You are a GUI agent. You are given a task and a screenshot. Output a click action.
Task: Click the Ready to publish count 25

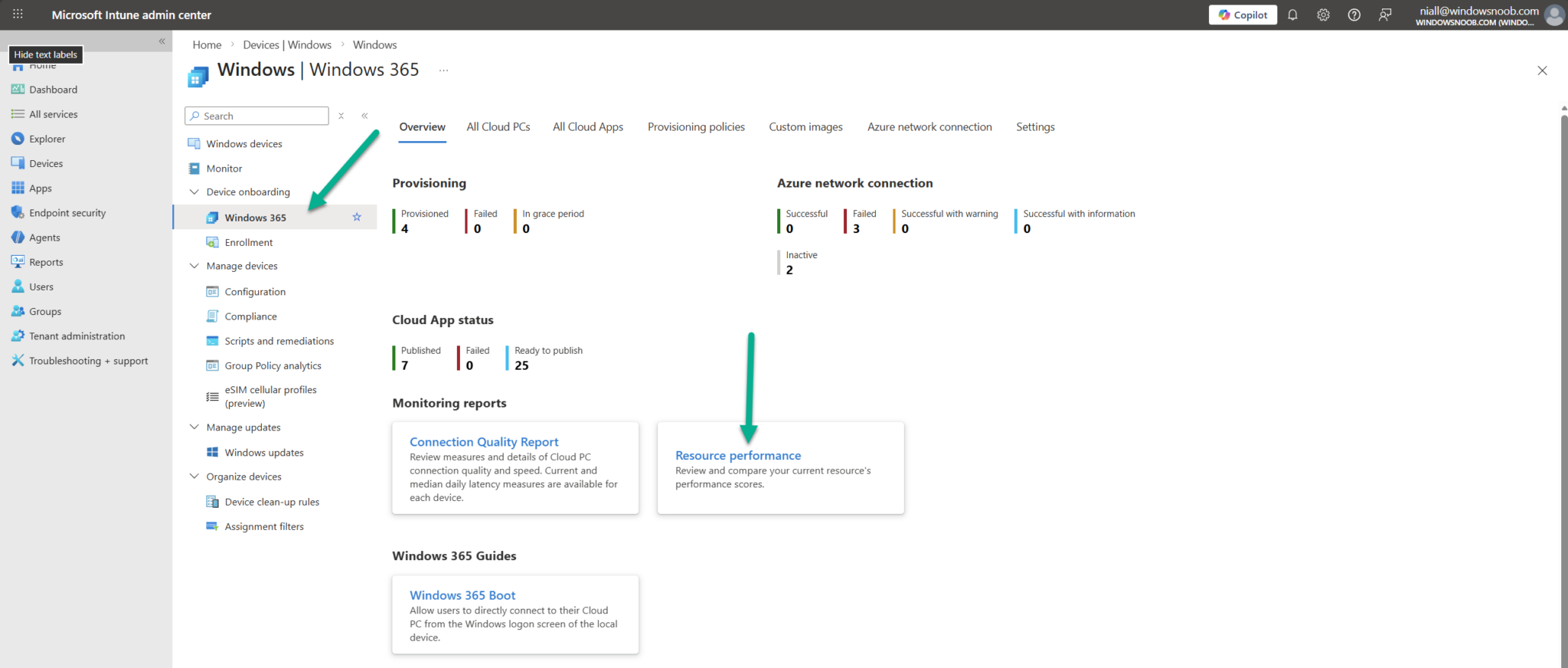point(521,365)
